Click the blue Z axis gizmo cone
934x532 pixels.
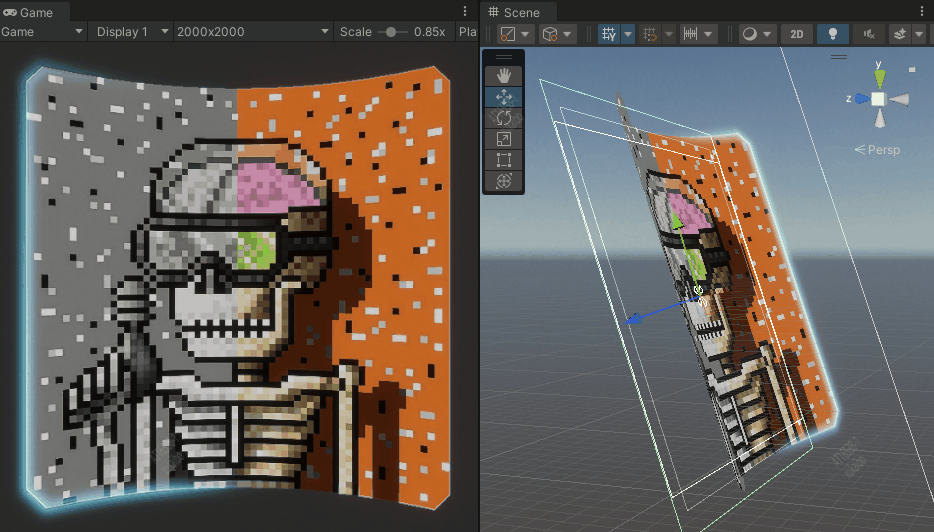pyautogui.click(x=862, y=99)
